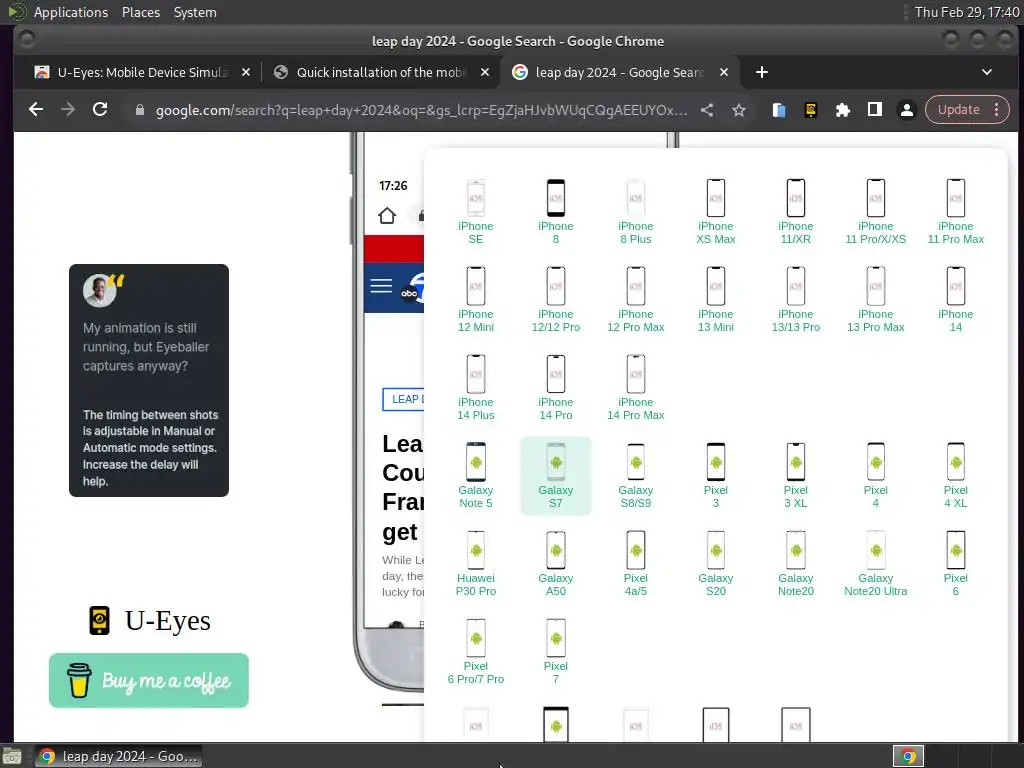This screenshot has width=1024, height=768.
Task: Select the iPhone 13 Pro Max device
Action: coord(875,300)
